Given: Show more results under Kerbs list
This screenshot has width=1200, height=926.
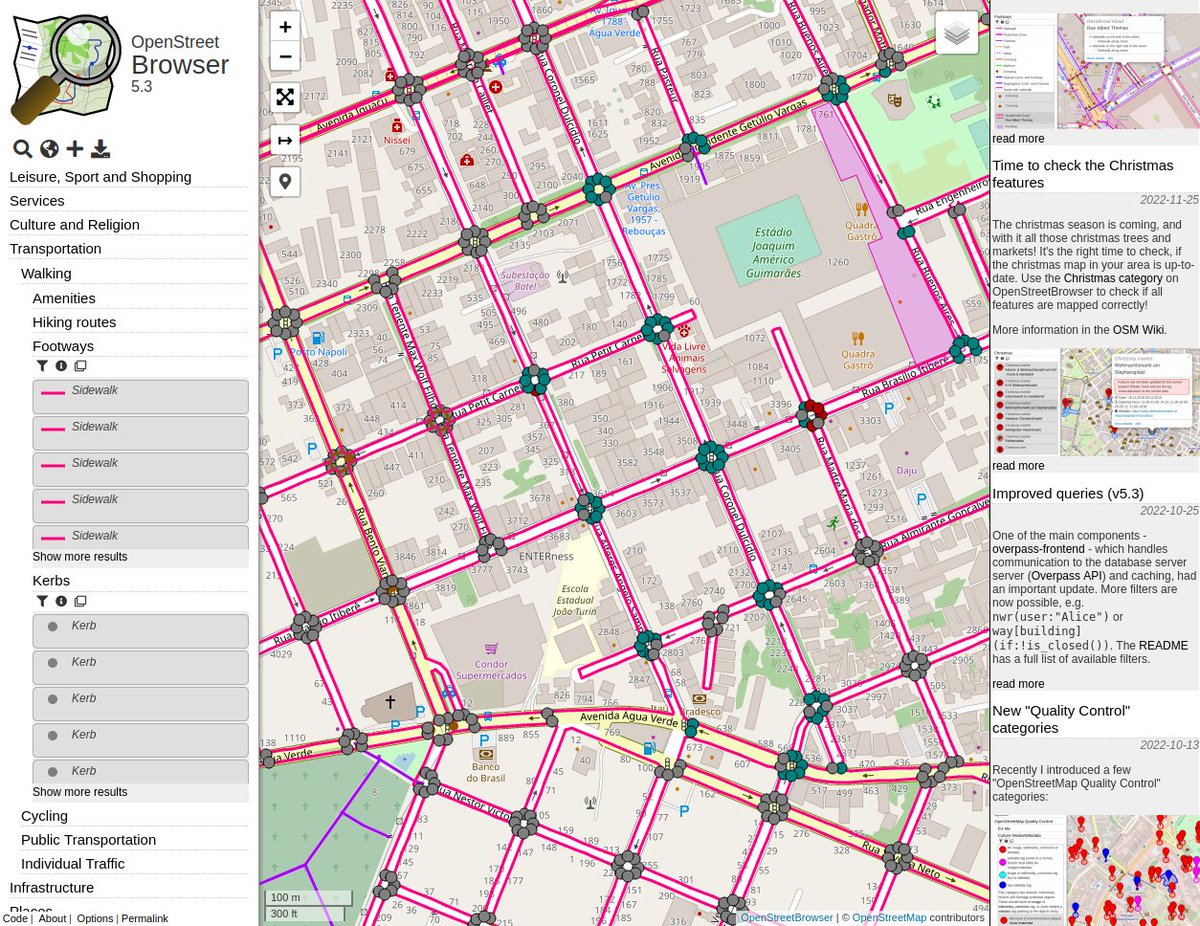Looking at the screenshot, I should 80,792.
